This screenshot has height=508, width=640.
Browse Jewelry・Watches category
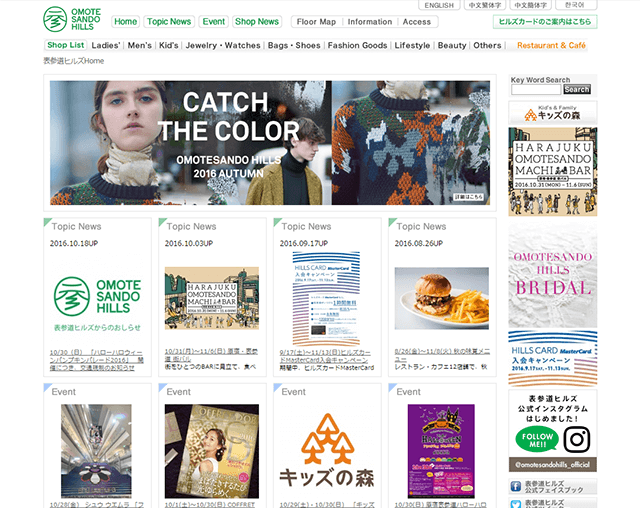click(223, 45)
